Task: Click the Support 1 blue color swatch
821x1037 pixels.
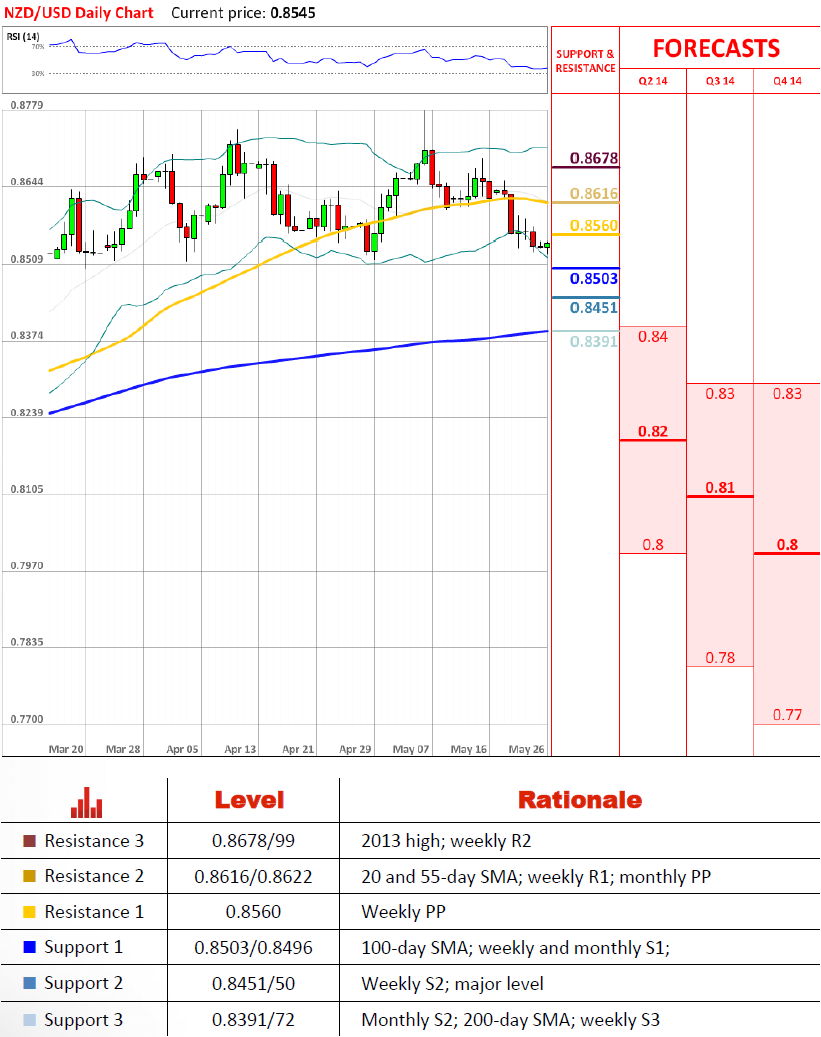Action: pyautogui.click(x=29, y=946)
